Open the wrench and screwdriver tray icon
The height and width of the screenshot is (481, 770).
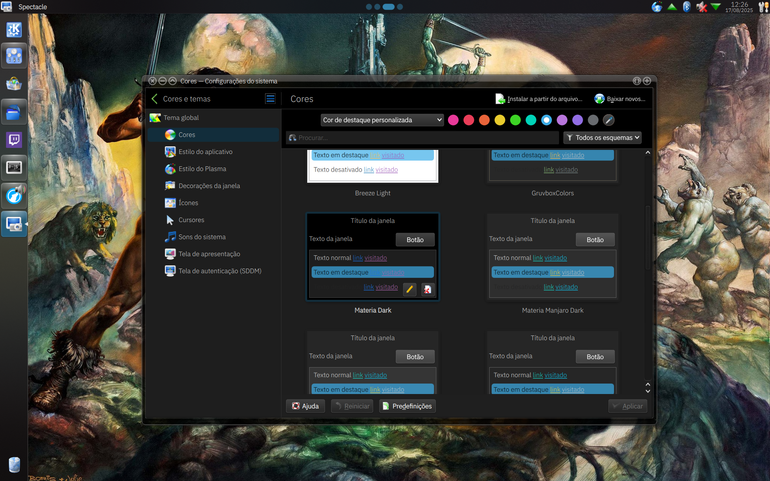click(x=764, y=7)
